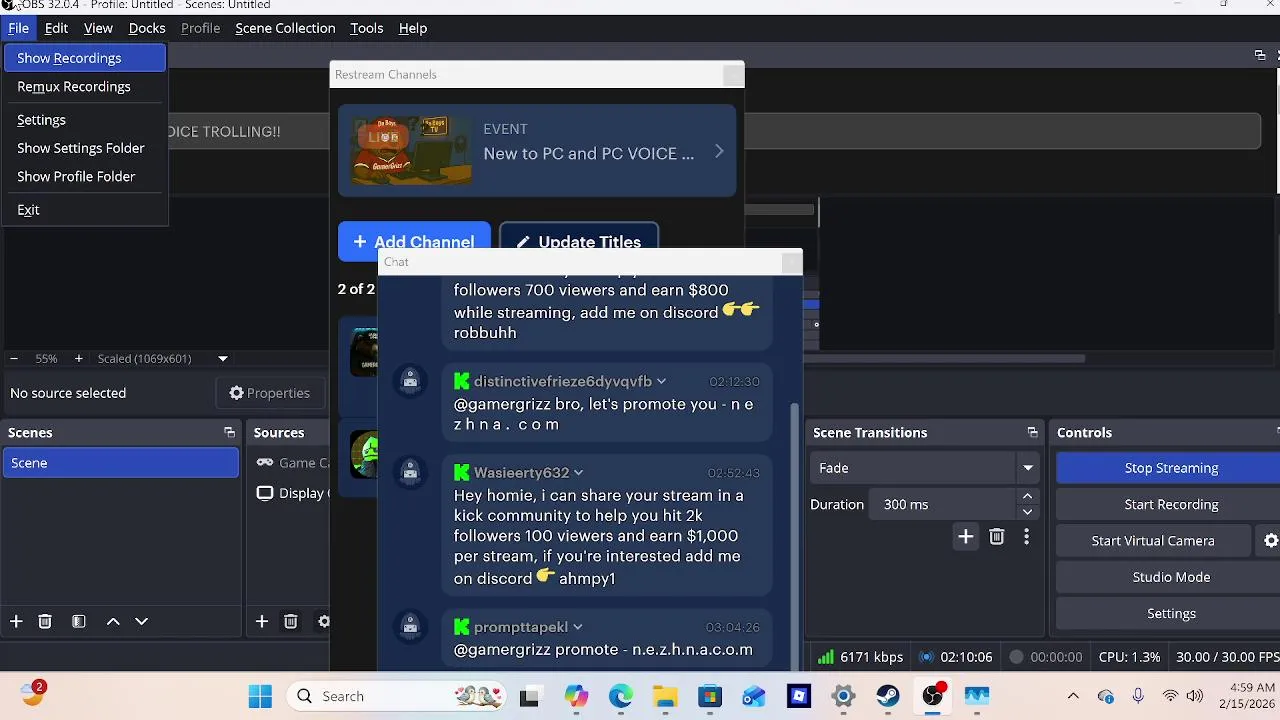Image resolution: width=1280 pixels, height=720 pixels.
Task: Remove selected scene using trash icon
Action: [x=45, y=621]
